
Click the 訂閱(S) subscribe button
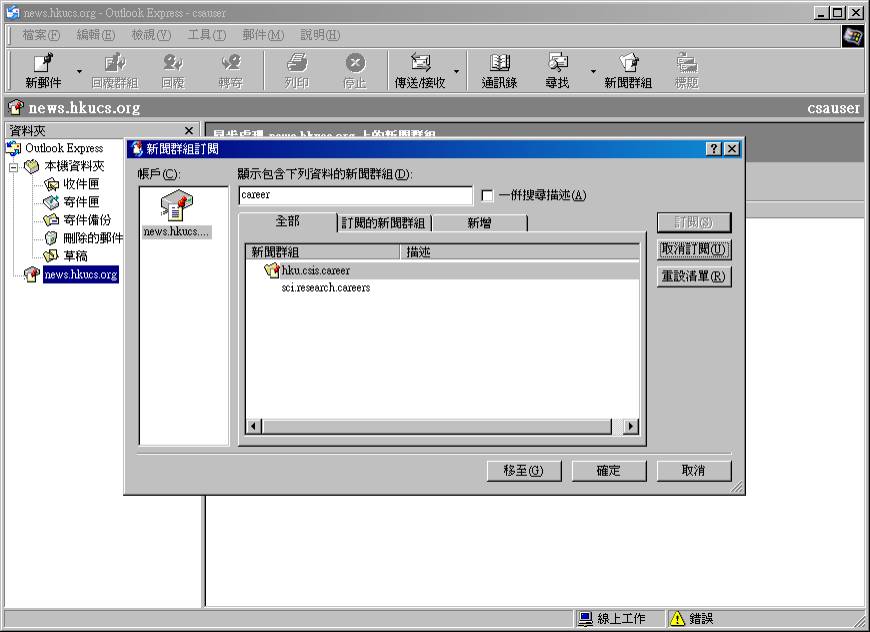[x=694, y=223]
